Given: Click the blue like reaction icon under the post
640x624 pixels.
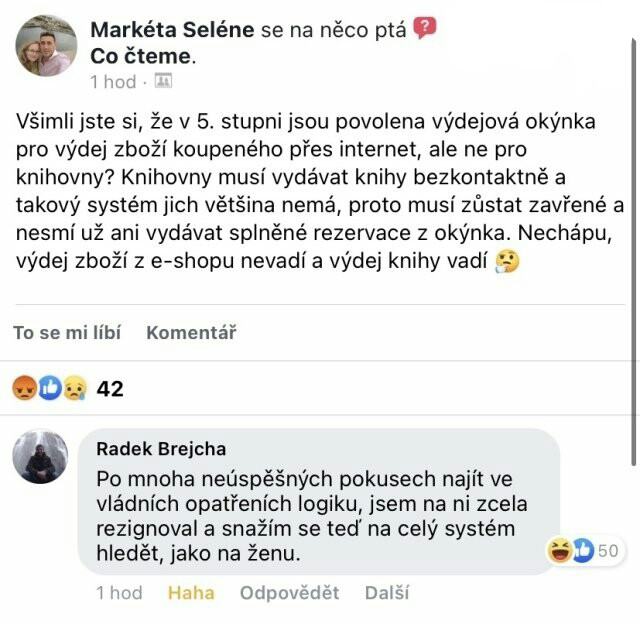Looking at the screenshot, I should point(50,388).
